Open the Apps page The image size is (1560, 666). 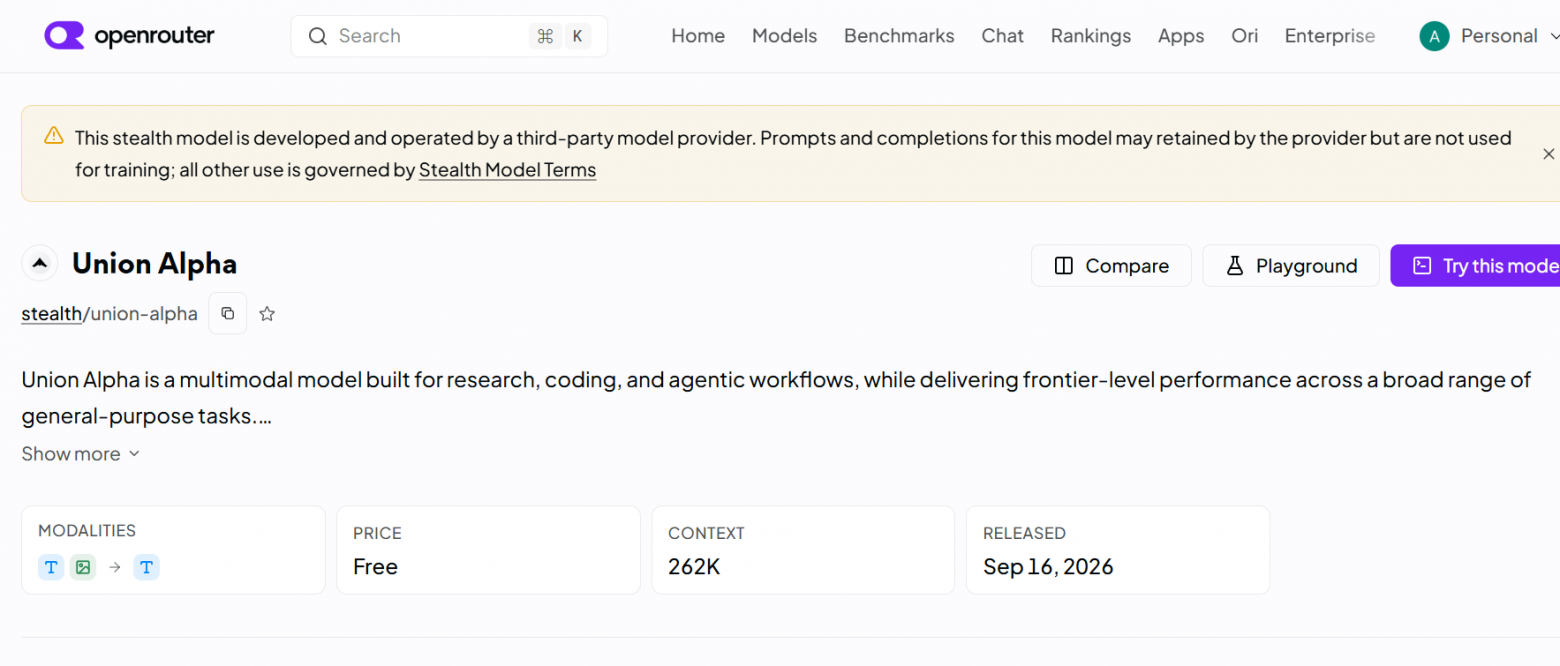click(x=1181, y=36)
